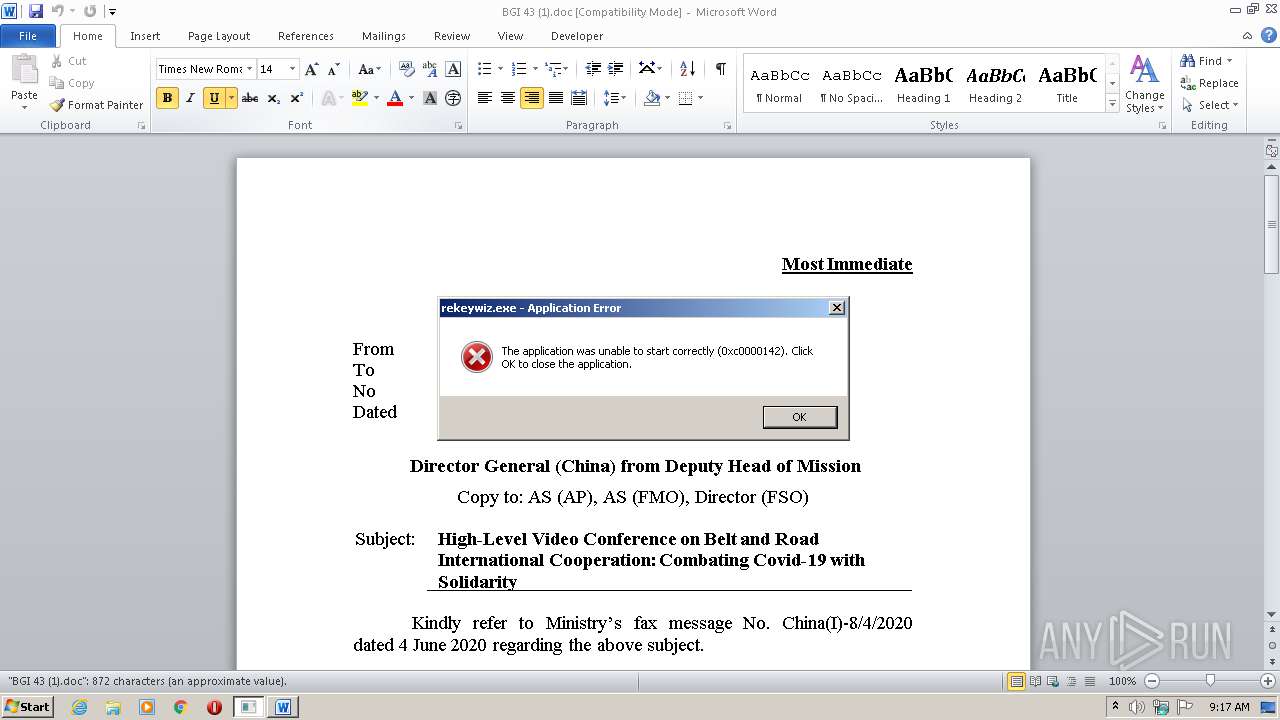Toggle Italic formatting
The height and width of the screenshot is (720, 1280).
(190, 98)
